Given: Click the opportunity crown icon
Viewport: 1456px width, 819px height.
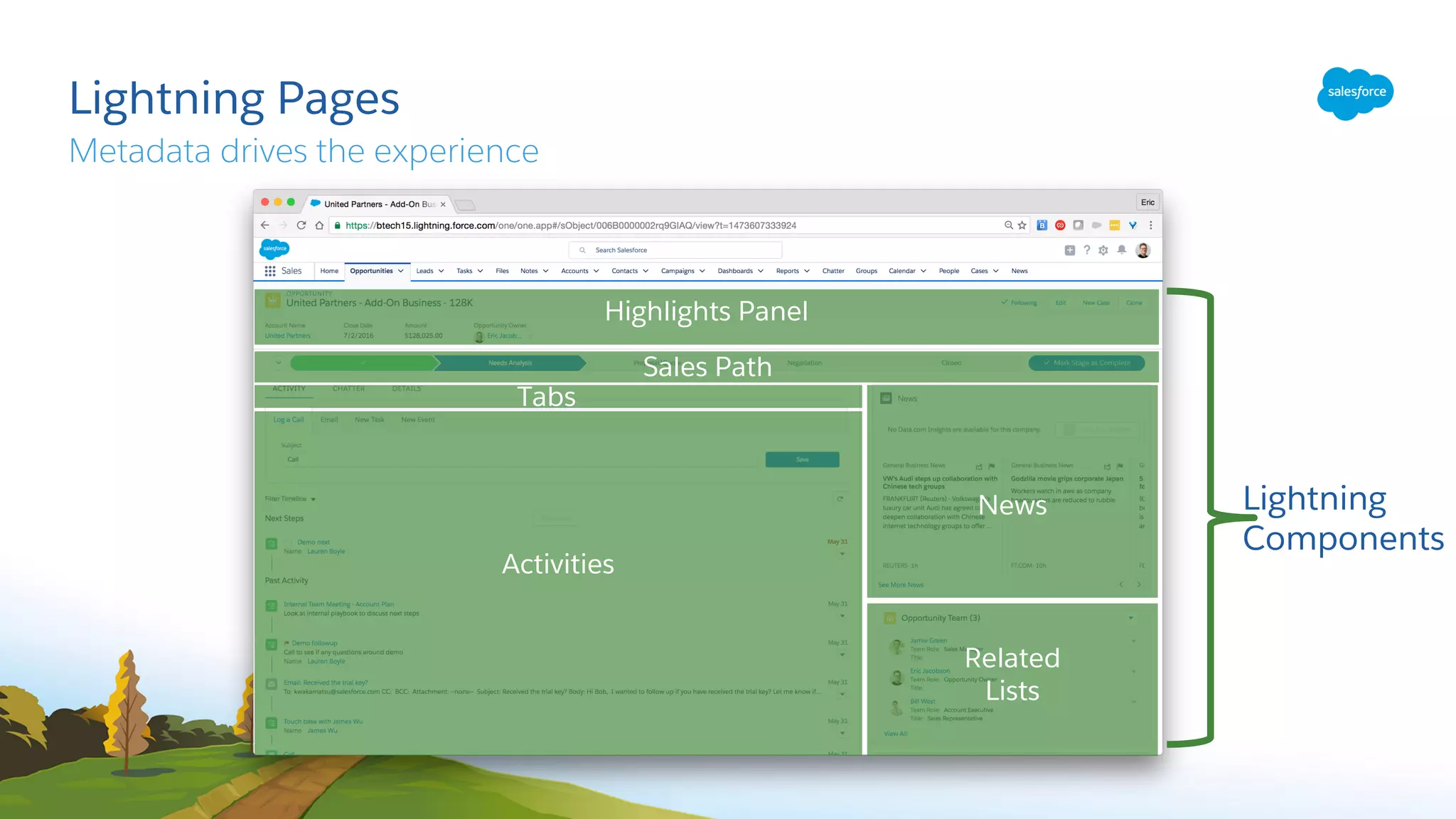Looking at the screenshot, I should (273, 301).
